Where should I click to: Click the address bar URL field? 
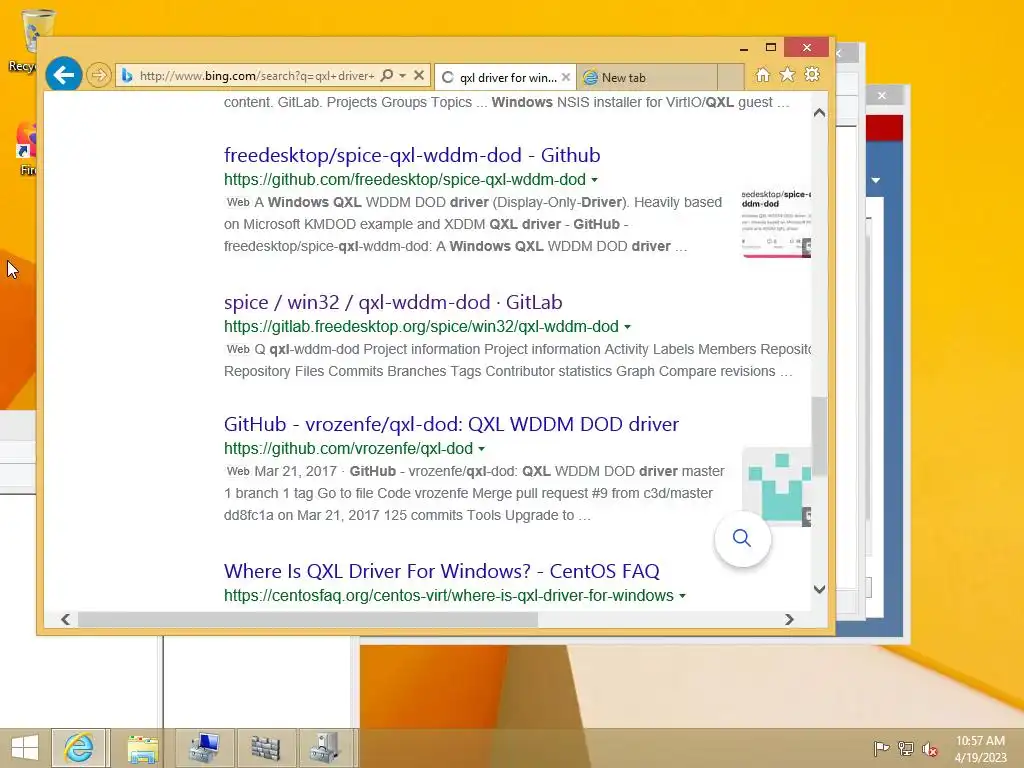pyautogui.click(x=256, y=76)
